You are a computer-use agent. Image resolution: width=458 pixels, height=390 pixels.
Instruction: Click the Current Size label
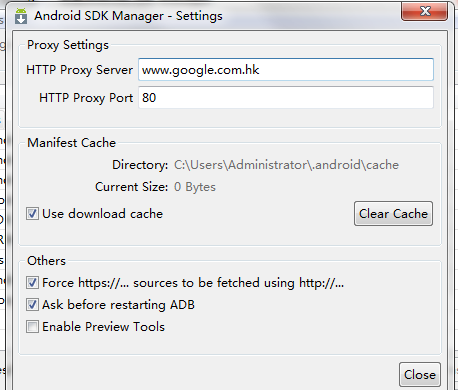point(131,187)
